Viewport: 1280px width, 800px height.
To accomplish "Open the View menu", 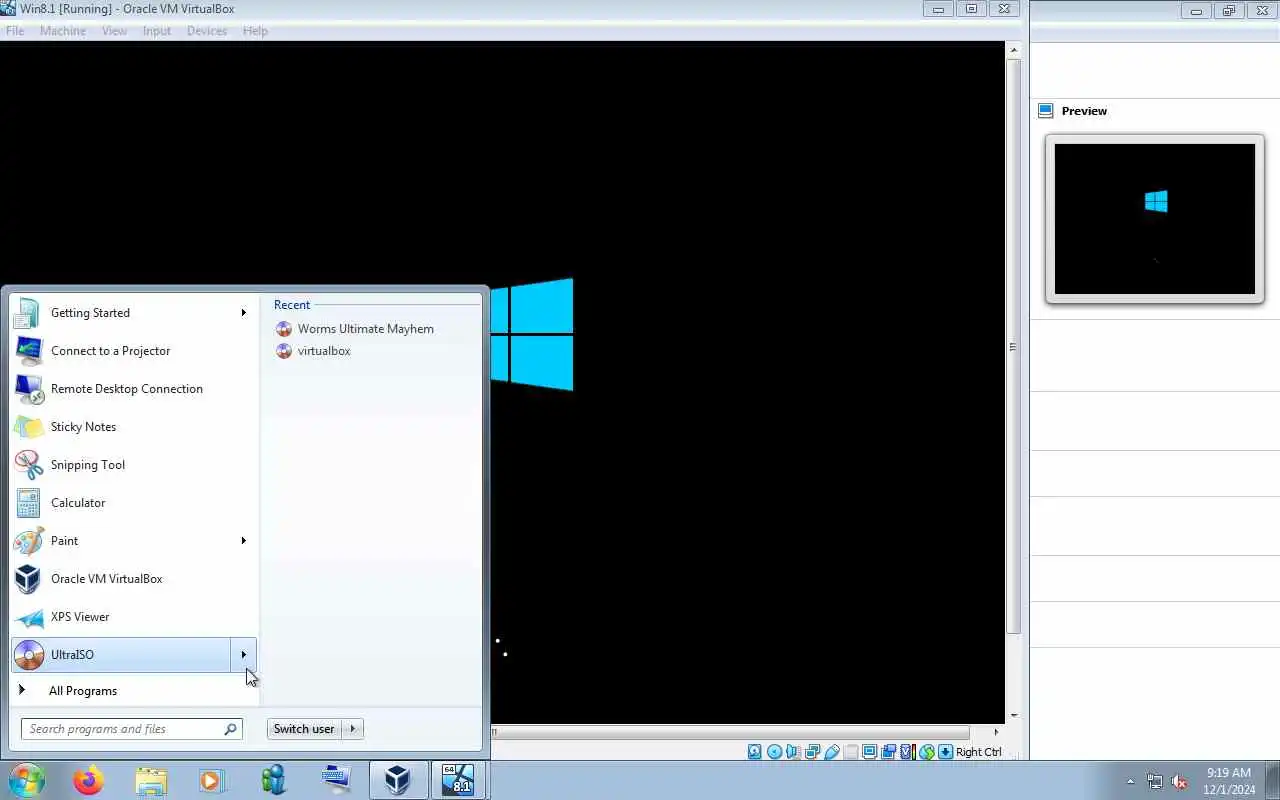I will 114,31.
